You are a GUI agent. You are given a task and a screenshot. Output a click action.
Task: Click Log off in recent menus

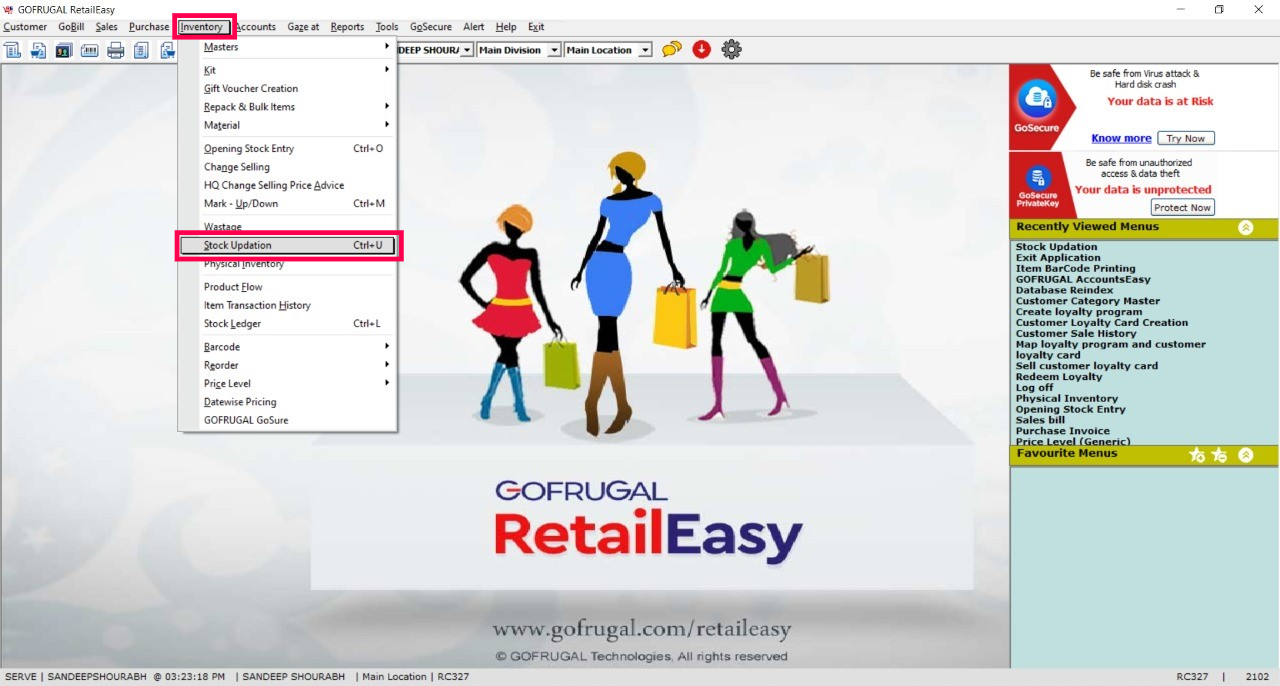1035,388
